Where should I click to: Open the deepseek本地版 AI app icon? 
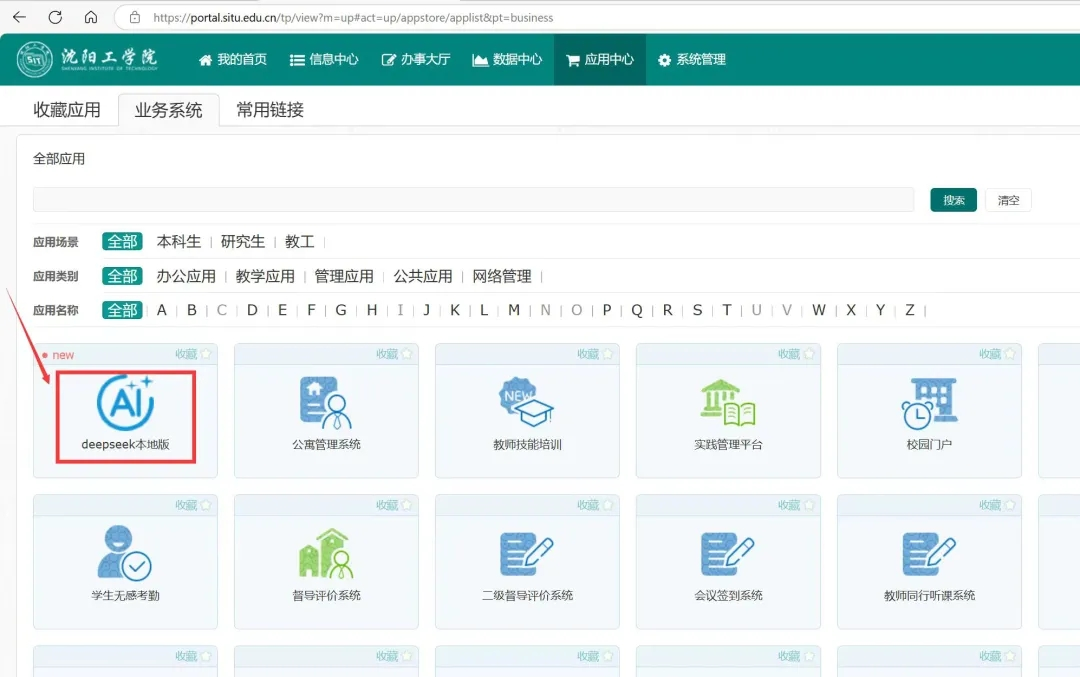pyautogui.click(x=125, y=403)
